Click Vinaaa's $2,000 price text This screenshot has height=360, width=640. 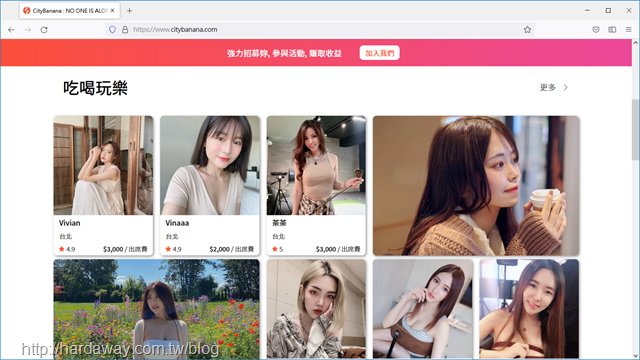(231, 249)
